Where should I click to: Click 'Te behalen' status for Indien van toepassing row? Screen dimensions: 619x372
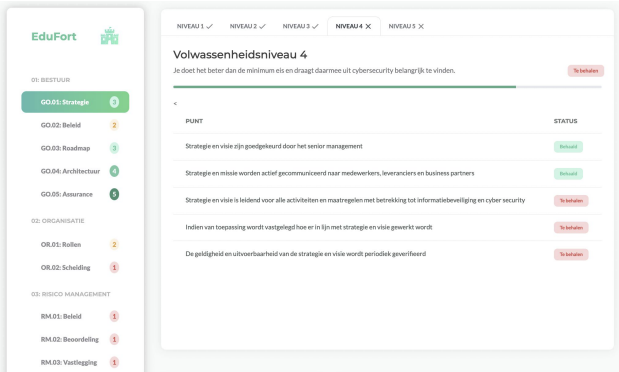pos(571,227)
